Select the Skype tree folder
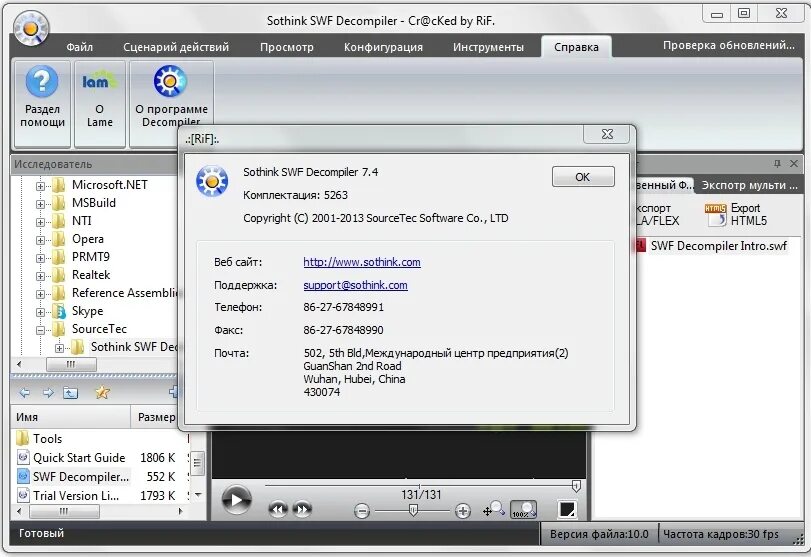 point(87,311)
